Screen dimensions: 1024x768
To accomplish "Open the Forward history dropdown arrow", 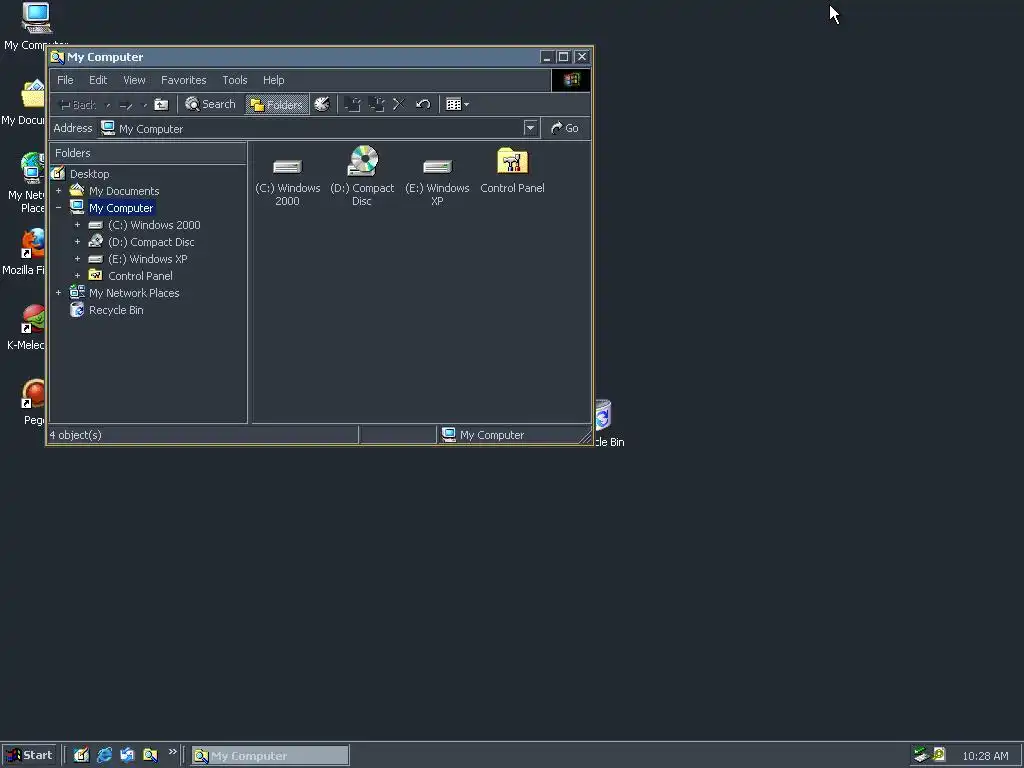I will tap(144, 105).
